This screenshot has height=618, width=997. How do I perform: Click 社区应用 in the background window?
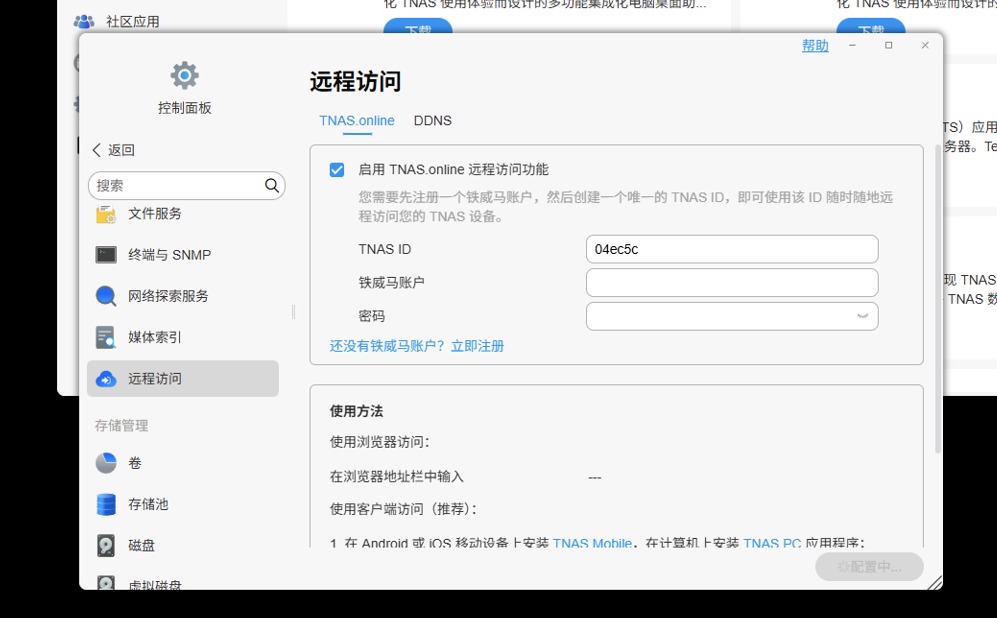pos(133,22)
